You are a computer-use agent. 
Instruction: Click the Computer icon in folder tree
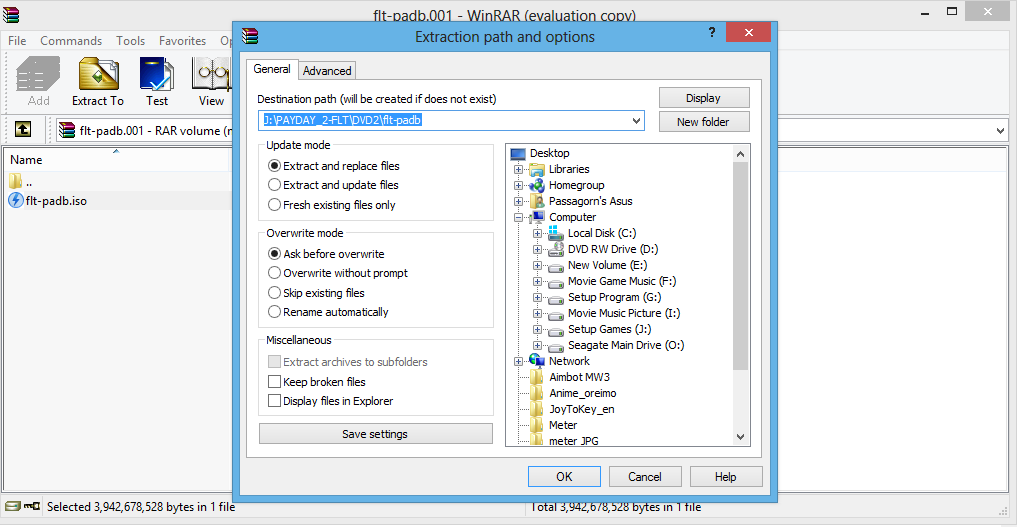pos(536,217)
